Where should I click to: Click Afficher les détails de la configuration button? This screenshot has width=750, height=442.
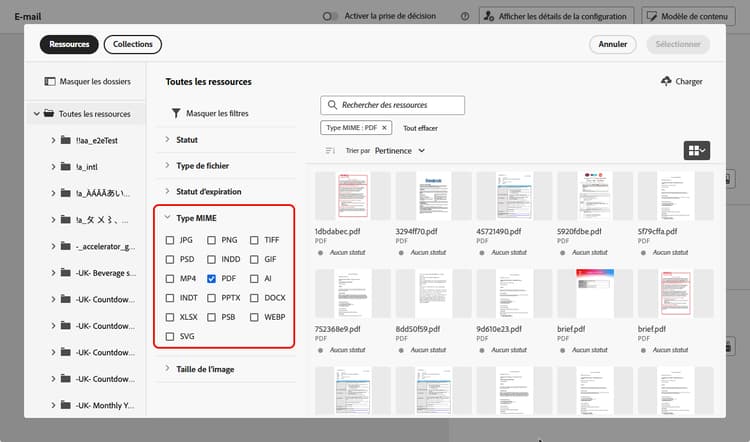point(556,16)
